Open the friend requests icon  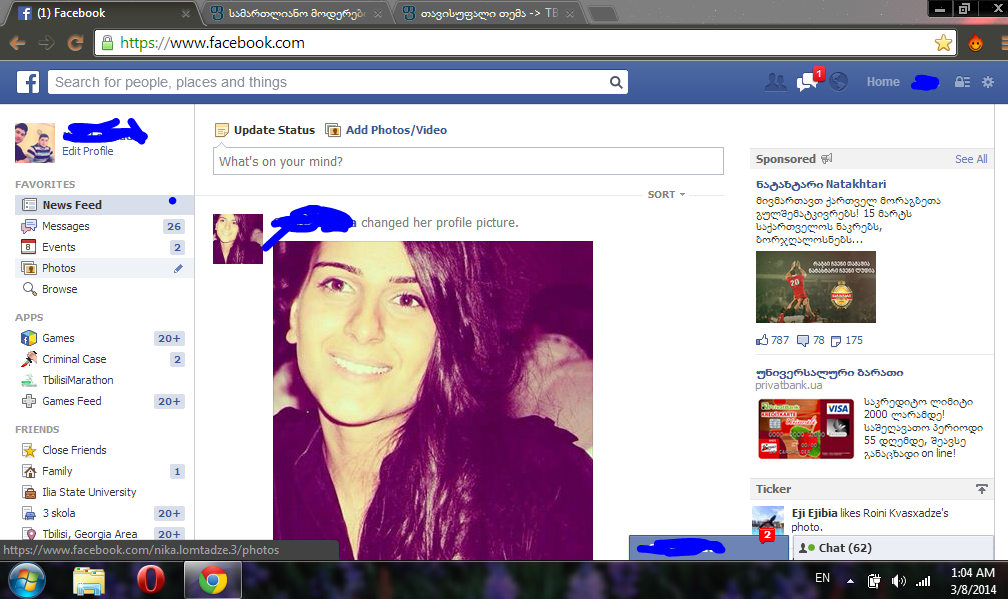[x=775, y=82]
